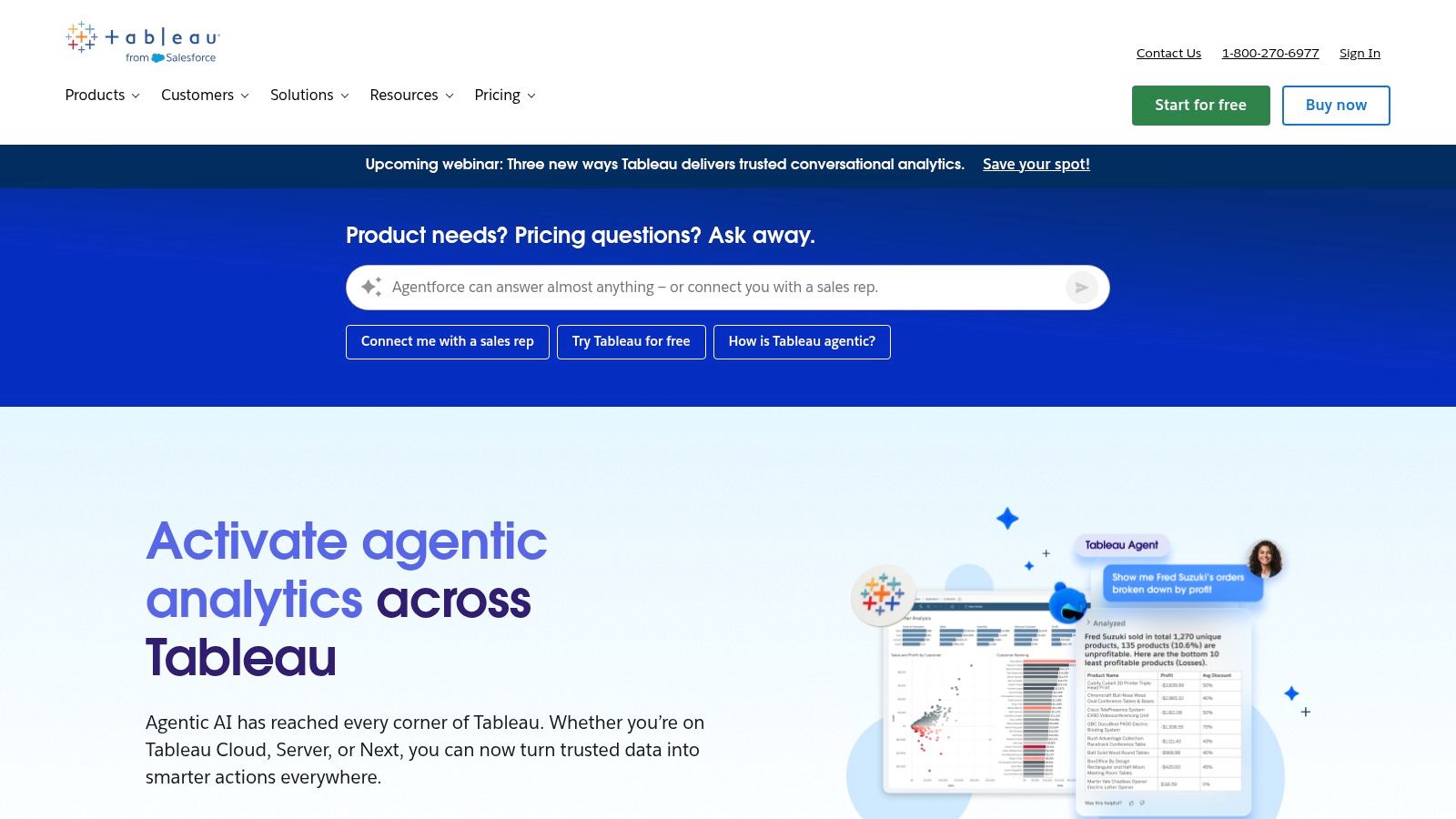Viewport: 1456px width, 819px height.
Task: Choose Try Tableau for free suggestion
Action: tap(632, 342)
